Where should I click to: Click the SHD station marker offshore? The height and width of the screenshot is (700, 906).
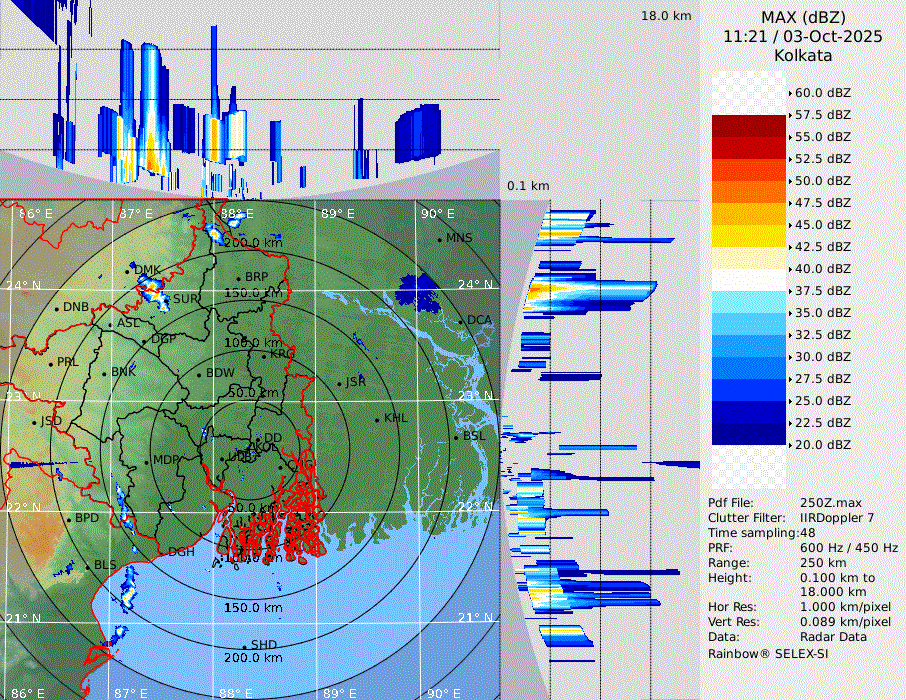[244, 645]
